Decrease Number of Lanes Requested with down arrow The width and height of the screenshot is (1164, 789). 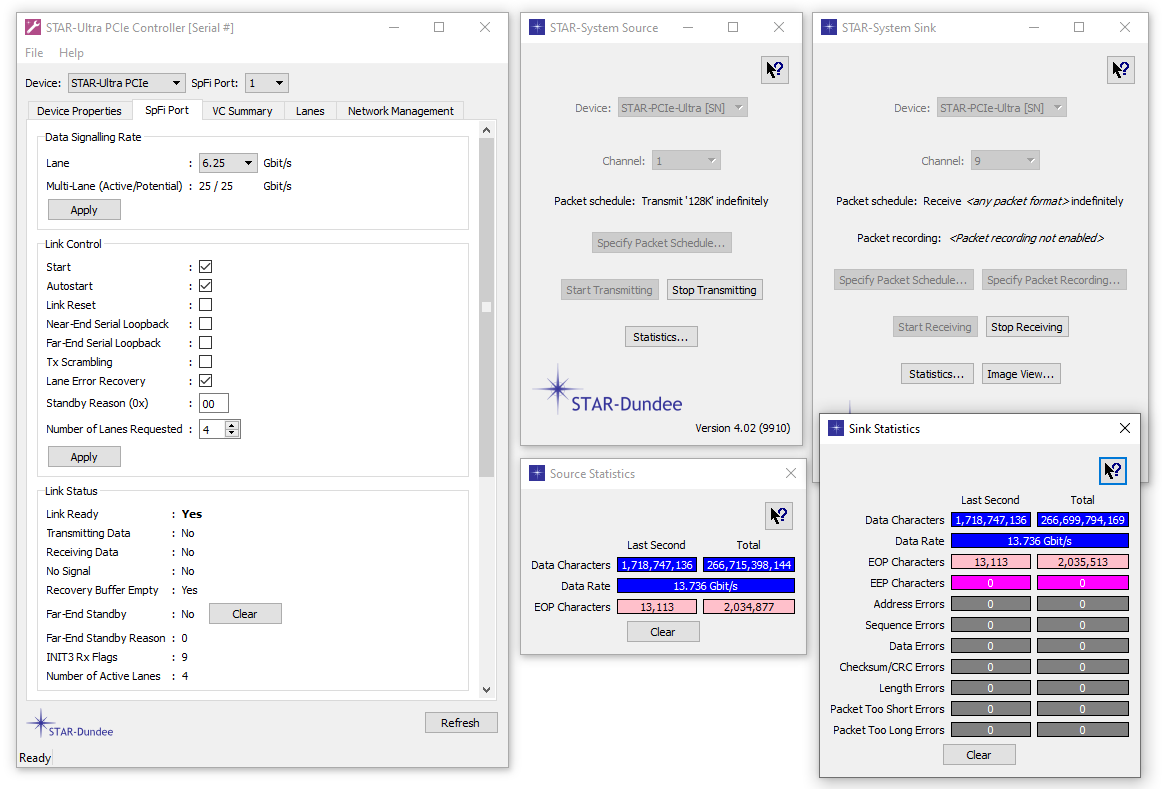coord(232,433)
